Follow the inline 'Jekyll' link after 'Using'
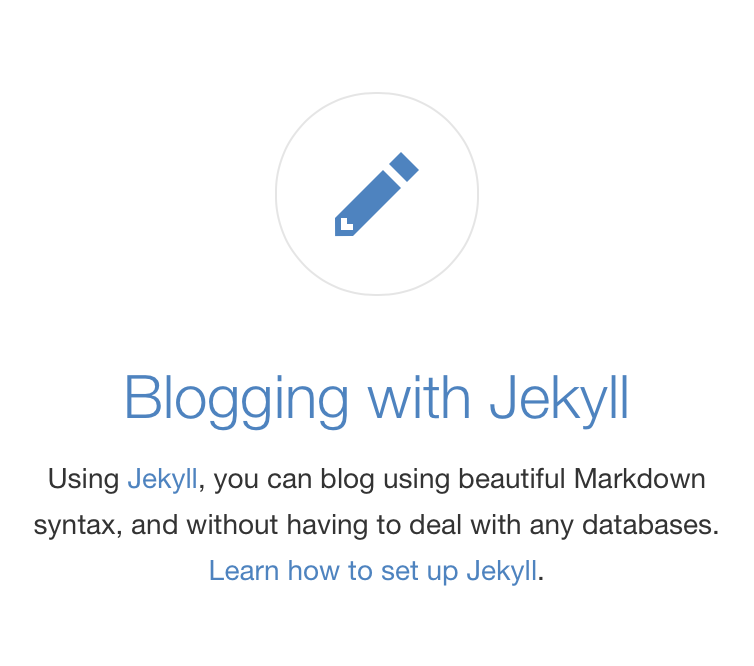The height and width of the screenshot is (666, 754). click(x=163, y=479)
